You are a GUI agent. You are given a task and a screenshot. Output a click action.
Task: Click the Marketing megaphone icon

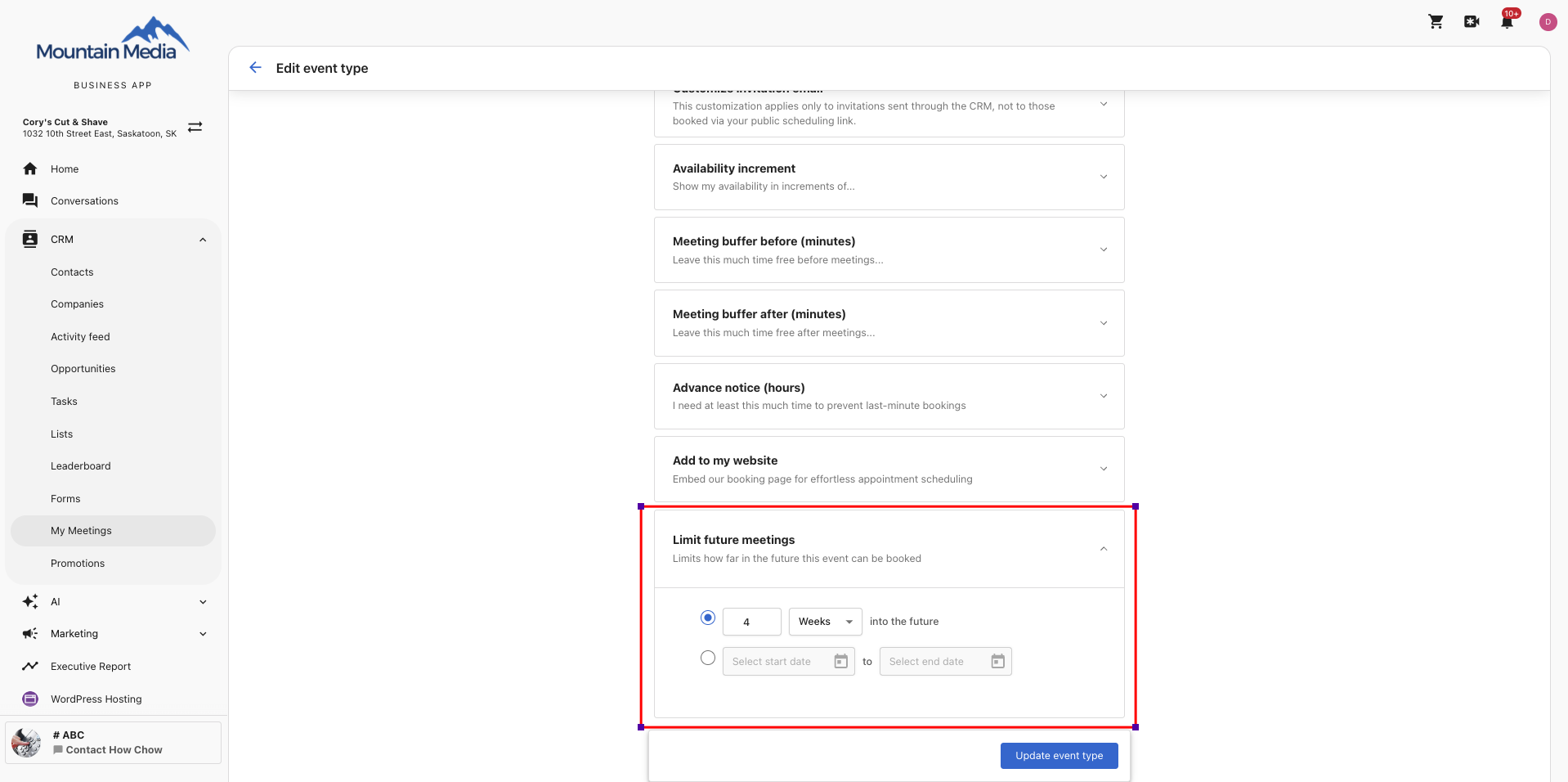click(x=30, y=633)
